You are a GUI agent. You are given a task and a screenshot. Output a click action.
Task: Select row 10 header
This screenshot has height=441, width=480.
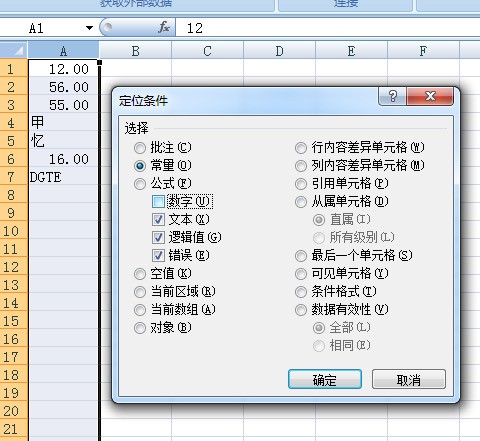[14, 231]
